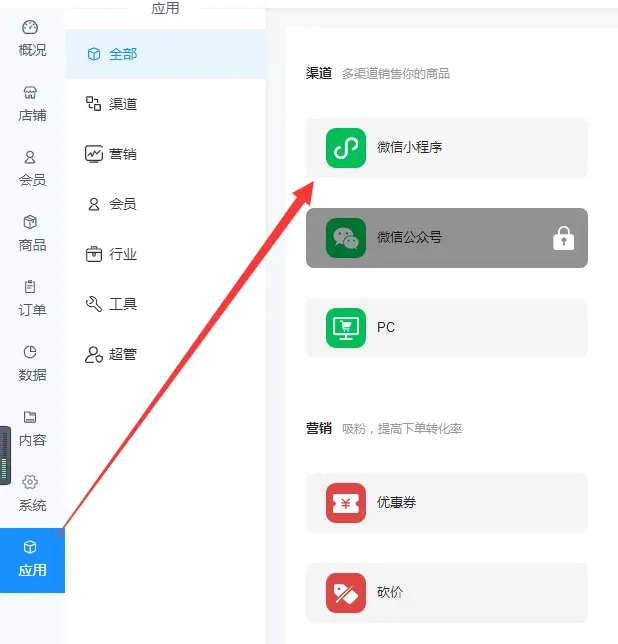Image resolution: width=618 pixels, height=644 pixels.
Task: Open 系统 settings gear icon
Action: click(x=30, y=482)
